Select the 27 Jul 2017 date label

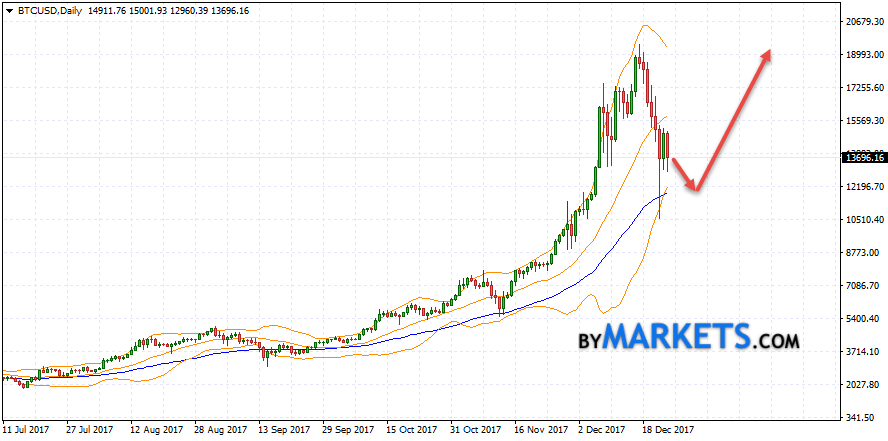tap(92, 428)
